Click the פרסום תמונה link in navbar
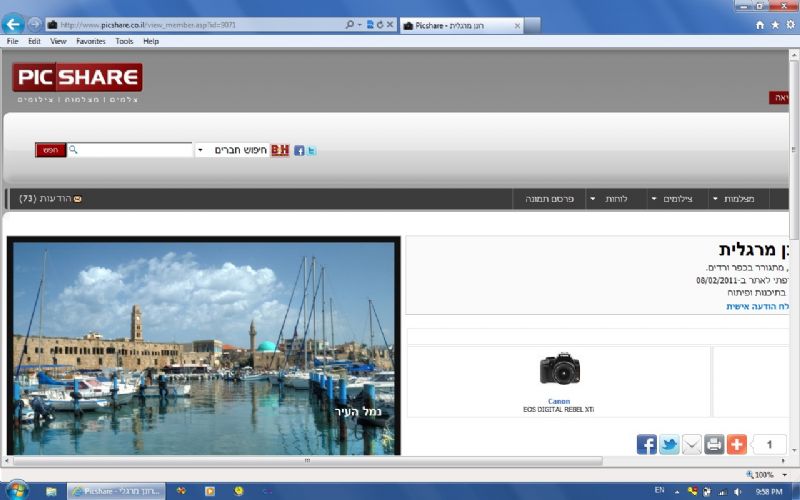This screenshot has width=800, height=500. click(x=549, y=199)
